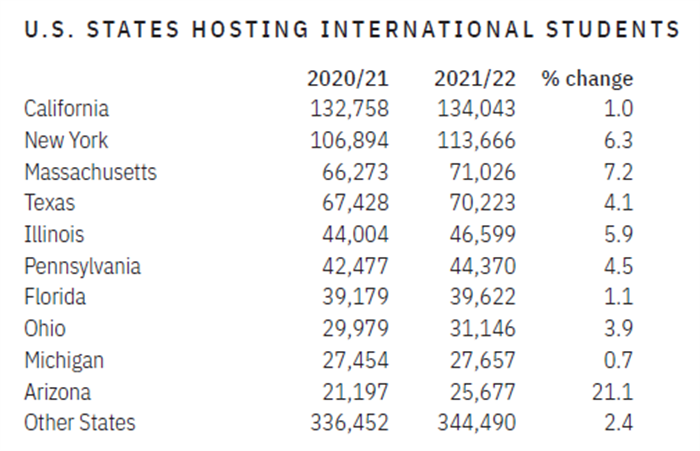
Task: Click the '% change' column header
Action: pos(588,79)
